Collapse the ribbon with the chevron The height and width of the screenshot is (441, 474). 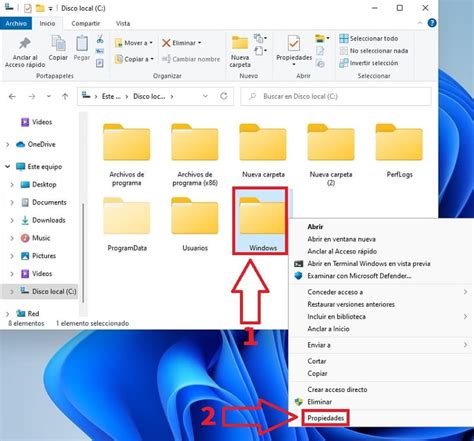tap(420, 23)
